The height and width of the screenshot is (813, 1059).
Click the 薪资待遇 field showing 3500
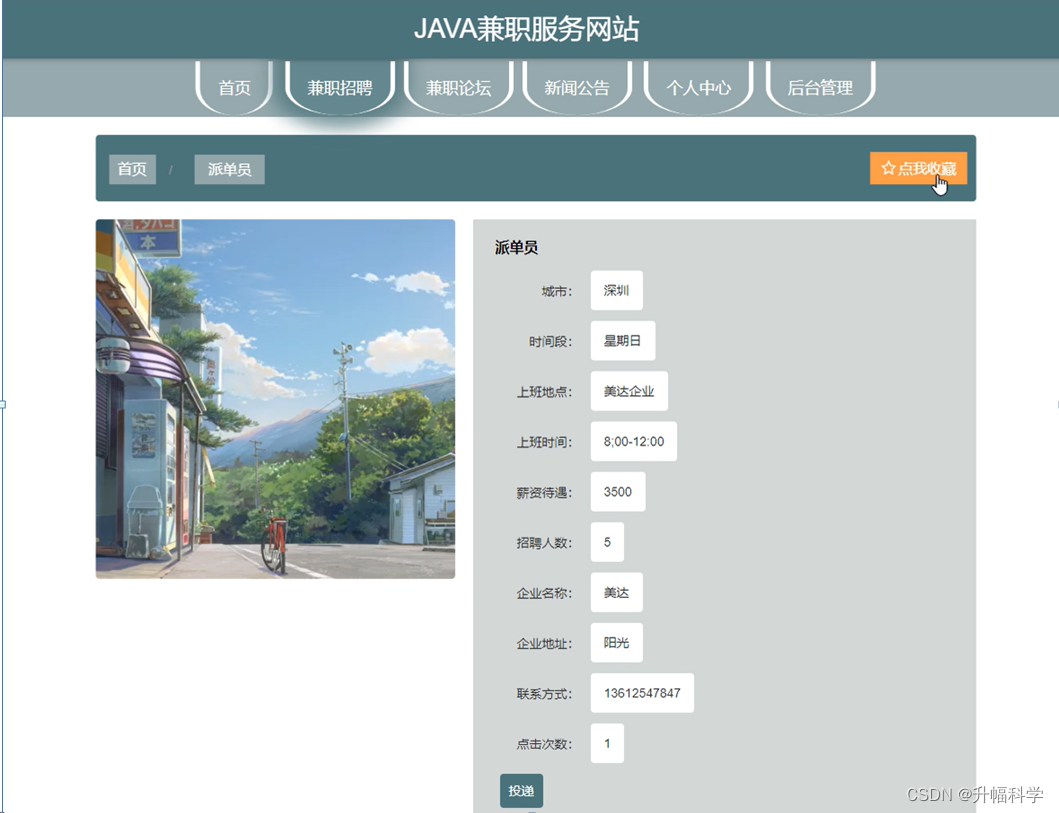[x=618, y=491]
